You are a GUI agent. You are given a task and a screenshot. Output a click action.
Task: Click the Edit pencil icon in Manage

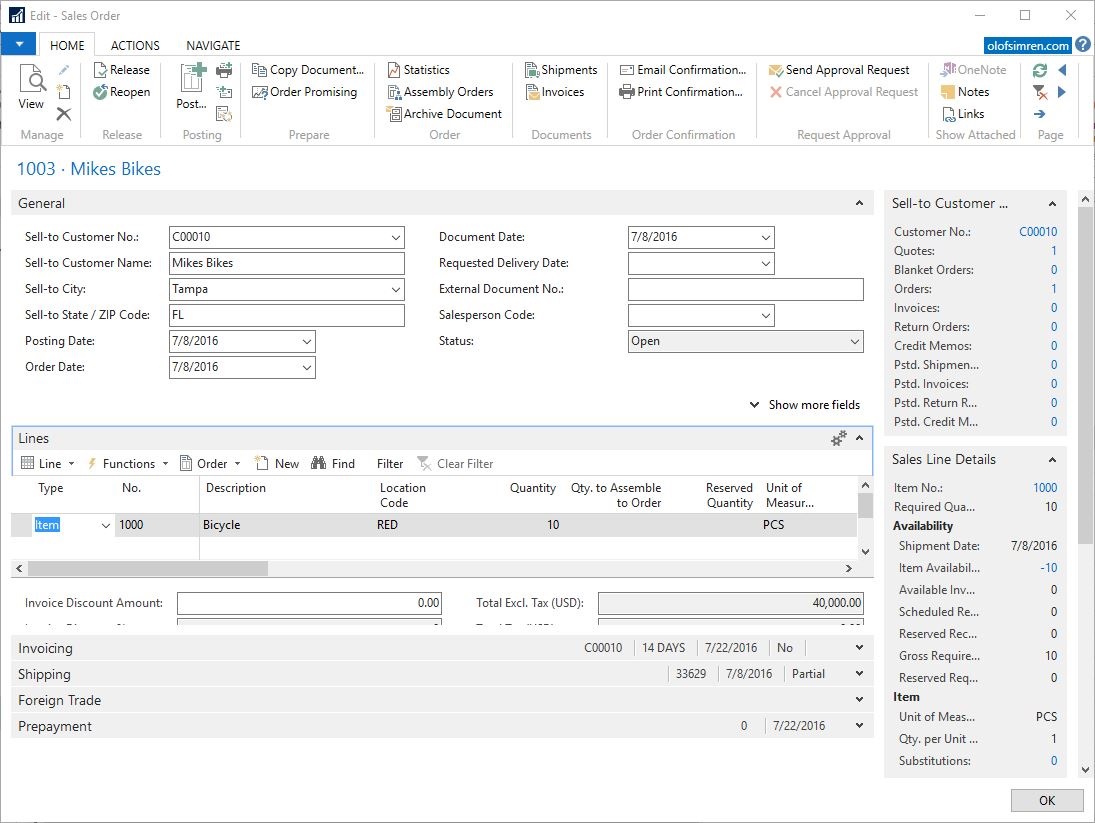click(x=64, y=70)
